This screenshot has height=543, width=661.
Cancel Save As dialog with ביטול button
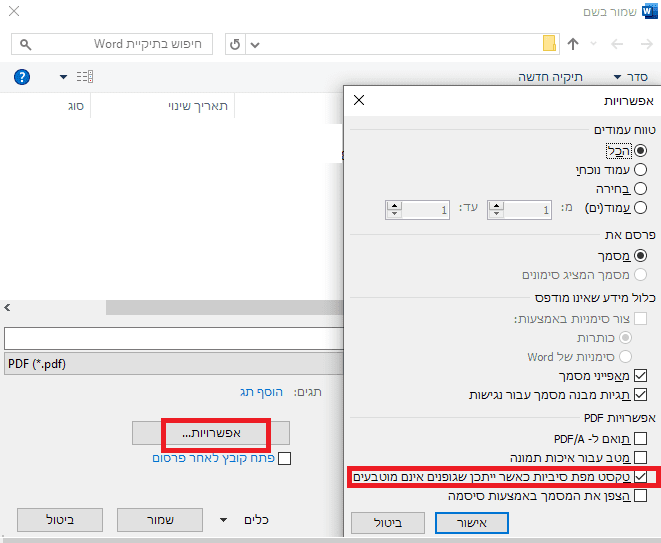tap(60, 520)
